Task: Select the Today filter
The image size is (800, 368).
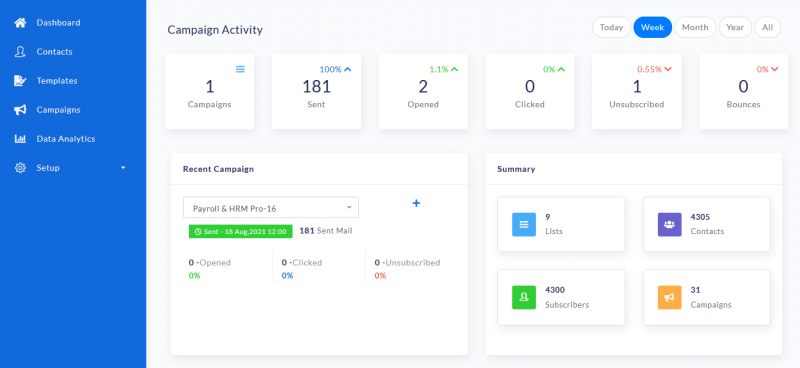Action: click(611, 28)
